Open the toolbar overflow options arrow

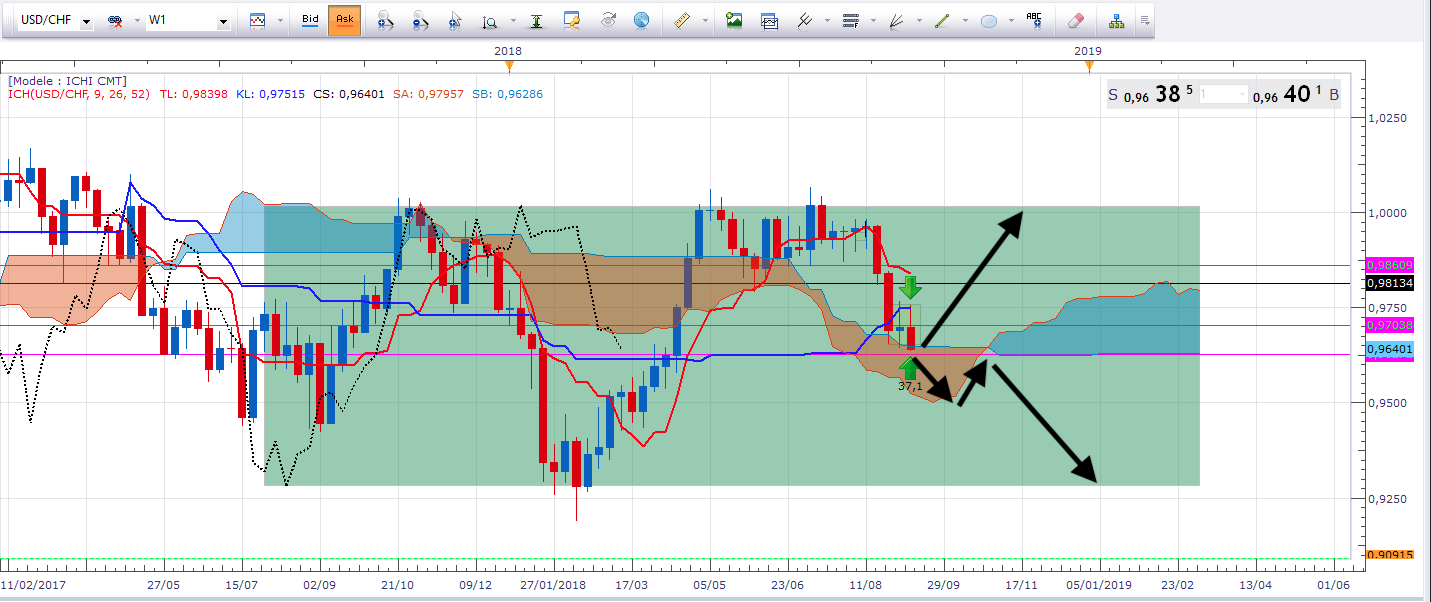(x=1144, y=20)
